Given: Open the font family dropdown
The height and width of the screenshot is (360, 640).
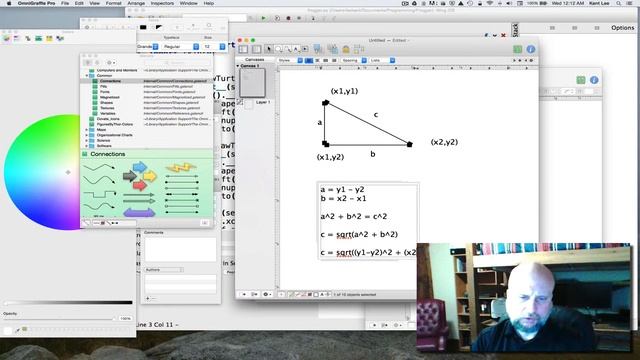Looking at the screenshot, I should [x=147, y=47].
